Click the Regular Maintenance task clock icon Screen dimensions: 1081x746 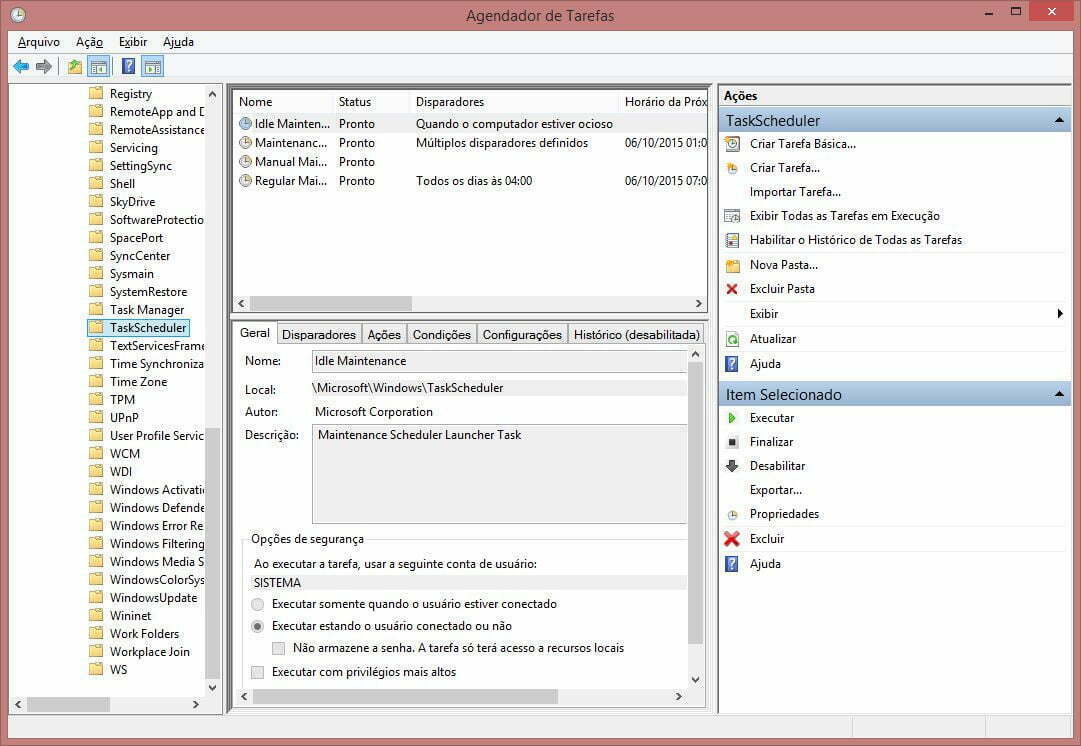click(245, 181)
